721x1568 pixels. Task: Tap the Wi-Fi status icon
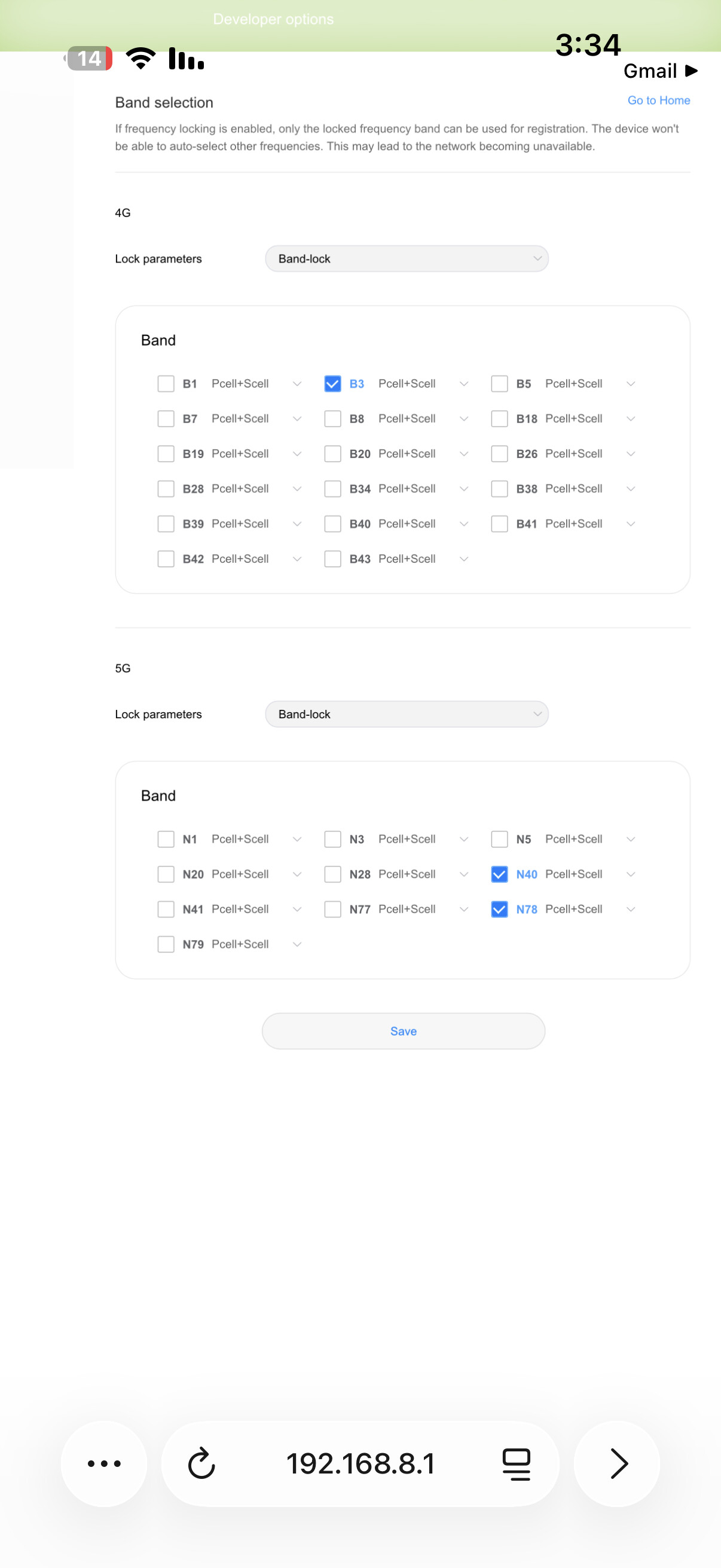(x=140, y=59)
